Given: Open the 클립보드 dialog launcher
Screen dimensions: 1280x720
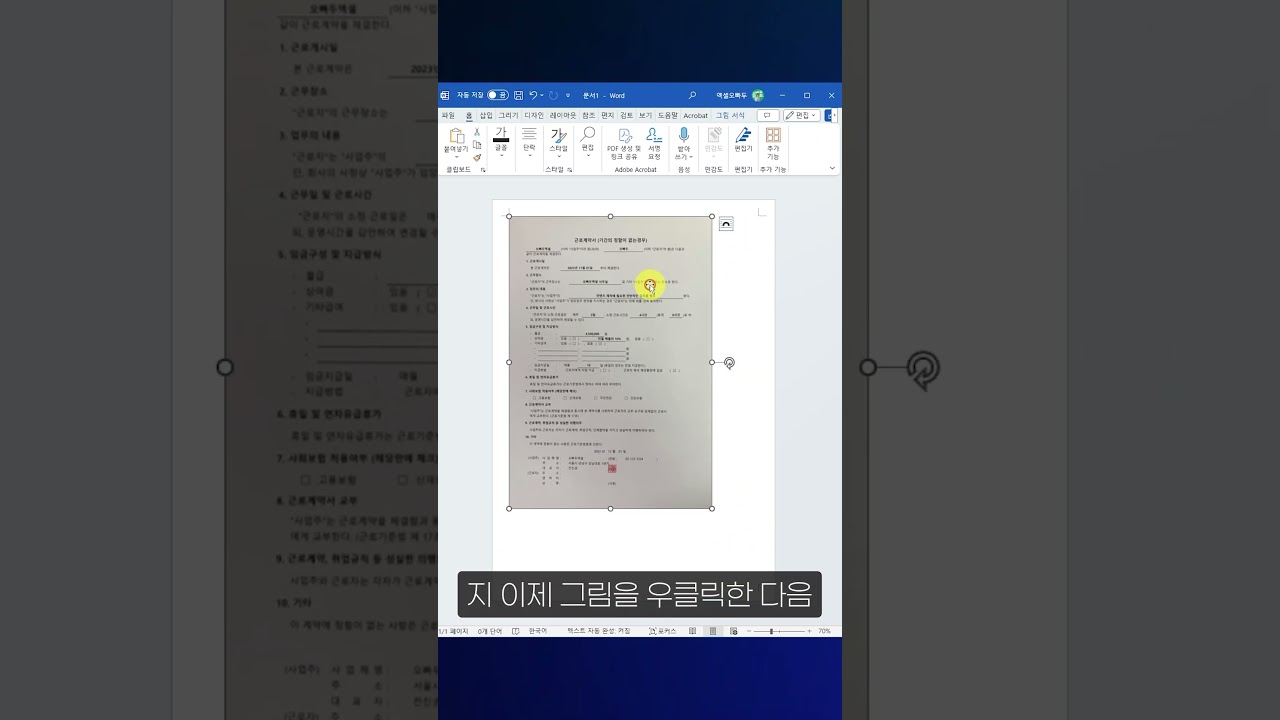Looking at the screenshot, I should [x=483, y=170].
